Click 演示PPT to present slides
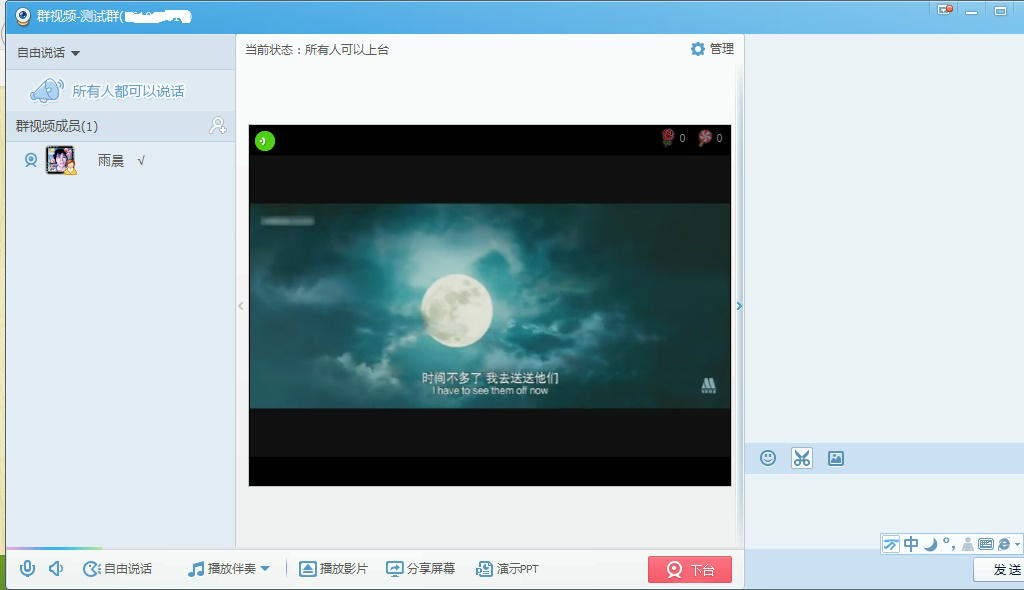 [x=507, y=568]
